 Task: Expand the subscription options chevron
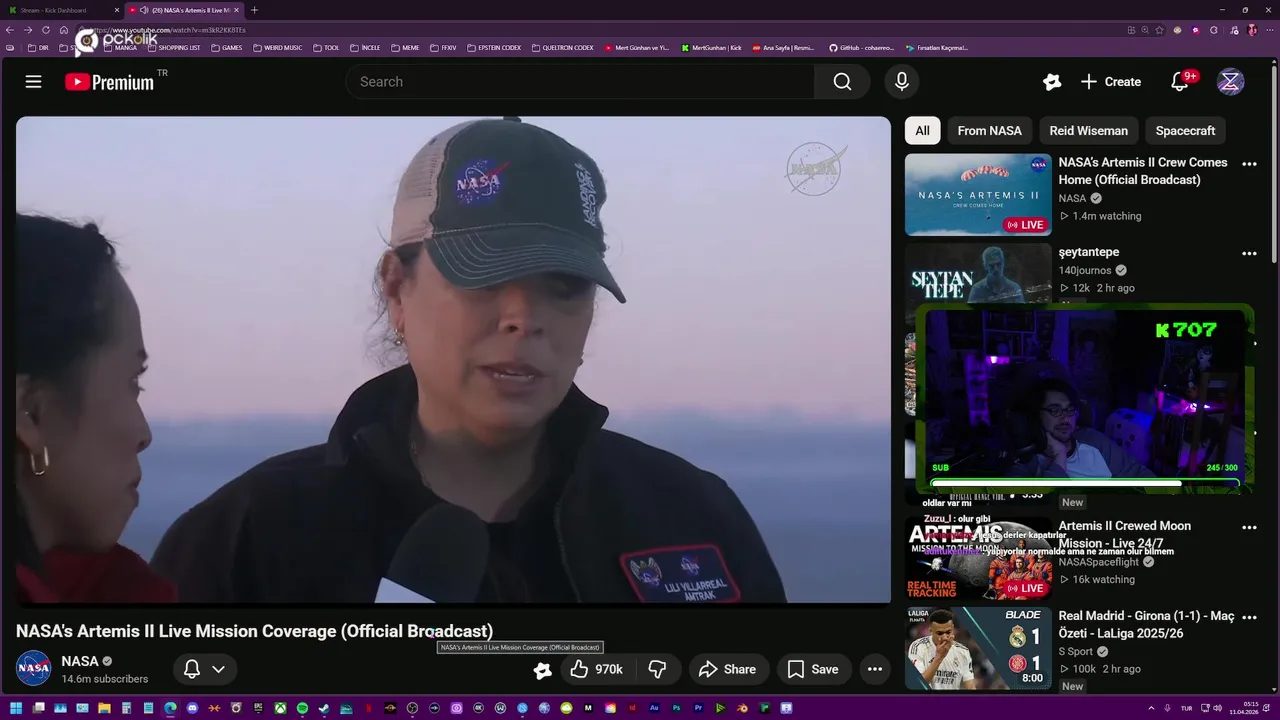(218, 669)
